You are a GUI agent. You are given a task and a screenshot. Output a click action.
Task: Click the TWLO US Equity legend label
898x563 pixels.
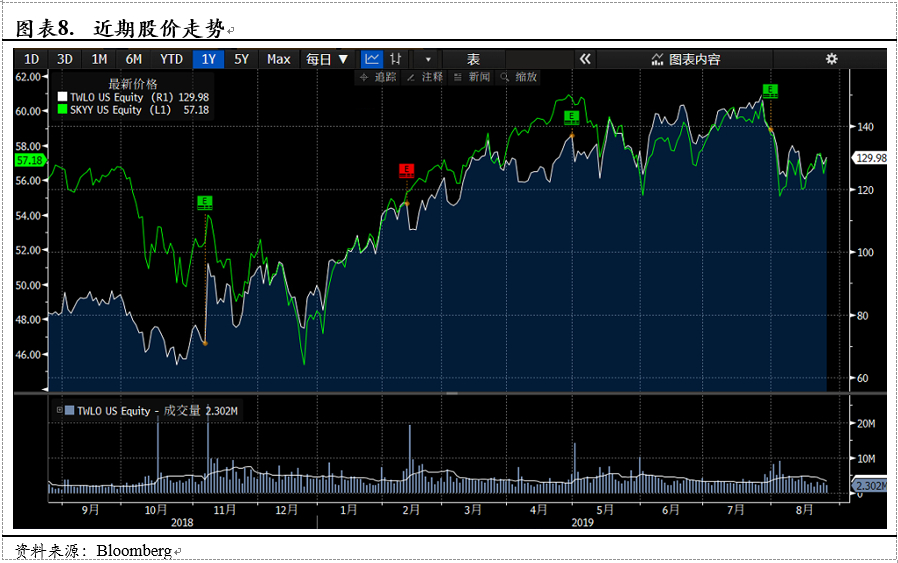pos(107,97)
